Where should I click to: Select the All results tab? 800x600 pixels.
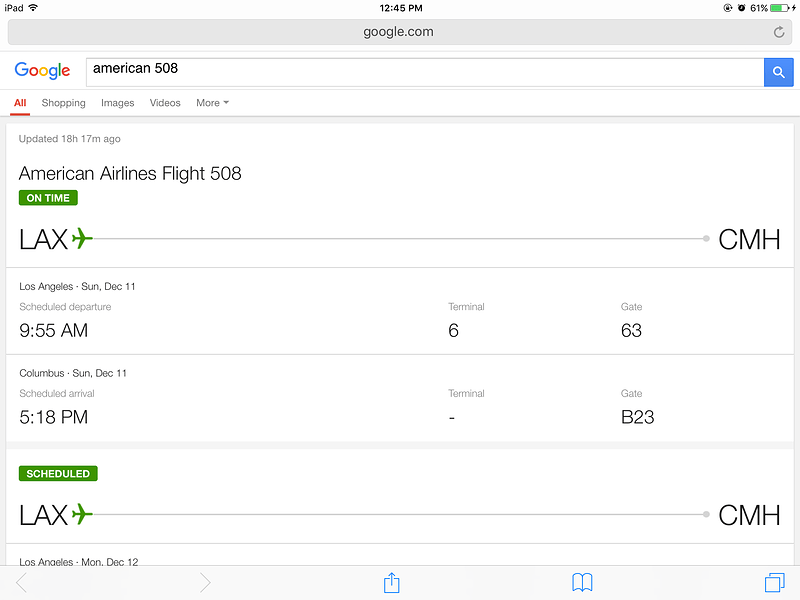point(20,103)
